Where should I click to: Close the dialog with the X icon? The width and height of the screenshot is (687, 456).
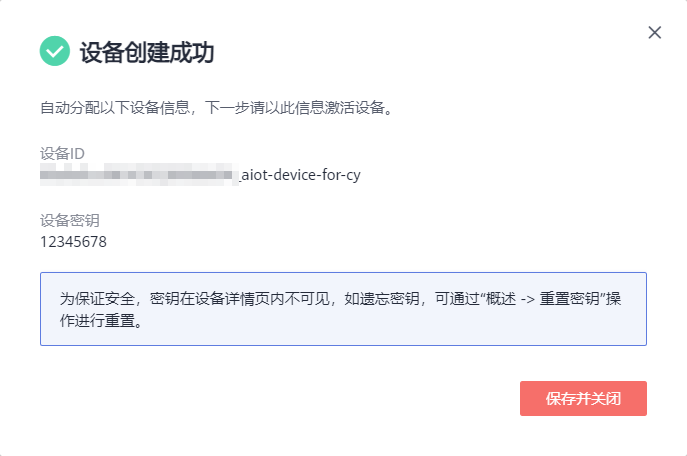pyautogui.click(x=655, y=33)
